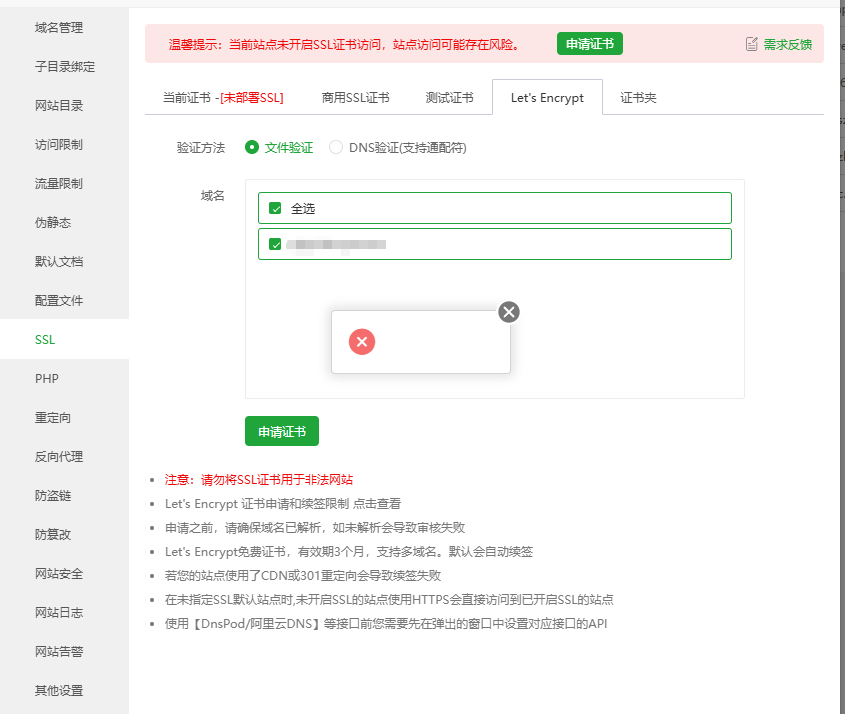Switch to 证书夹 tab
Viewport: 845px width, 714px height.
638,98
